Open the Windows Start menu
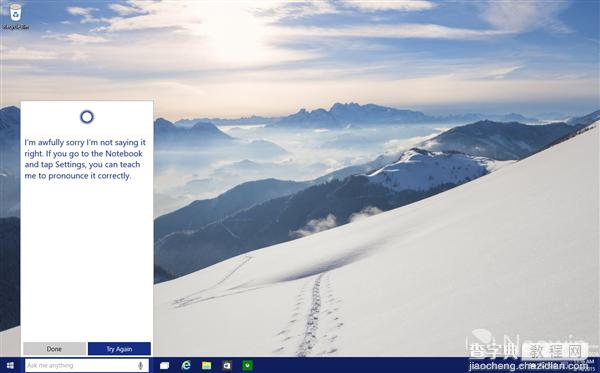The width and height of the screenshot is (600, 373). (10, 365)
